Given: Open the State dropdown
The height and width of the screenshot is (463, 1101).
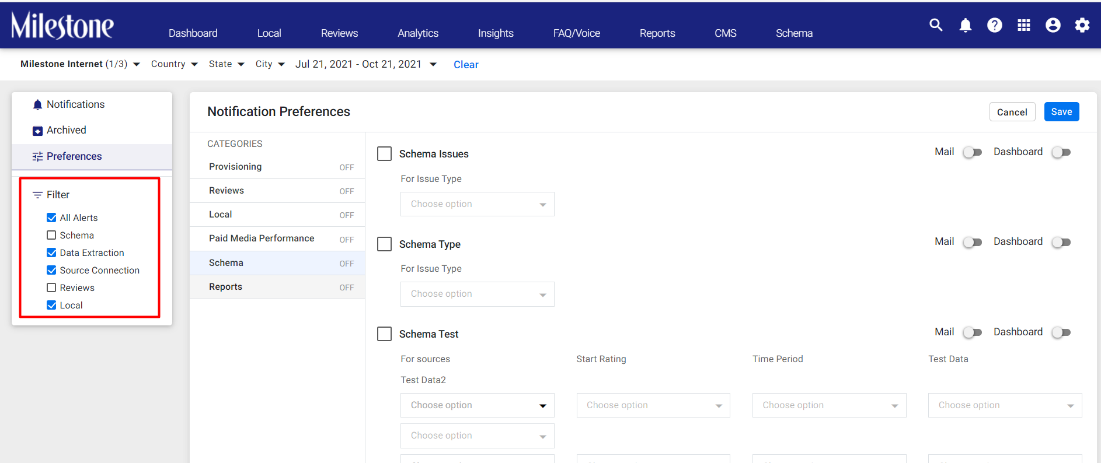Looking at the screenshot, I should 226,64.
